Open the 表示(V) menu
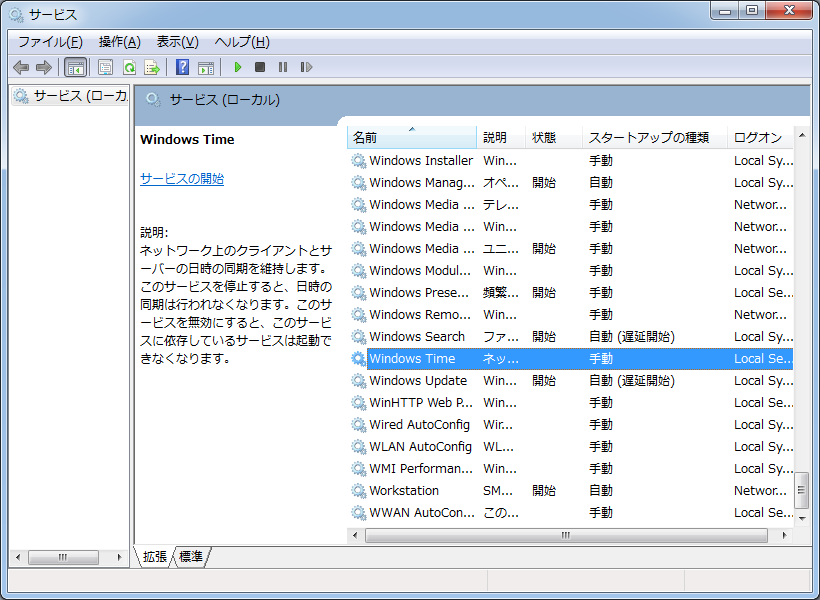Screen dimensions: 820x600 [x=177, y=41]
